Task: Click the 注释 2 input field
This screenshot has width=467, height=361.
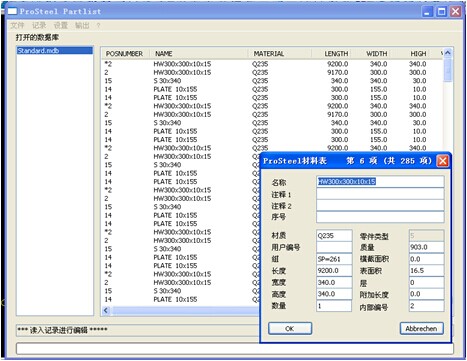Action: [380, 205]
